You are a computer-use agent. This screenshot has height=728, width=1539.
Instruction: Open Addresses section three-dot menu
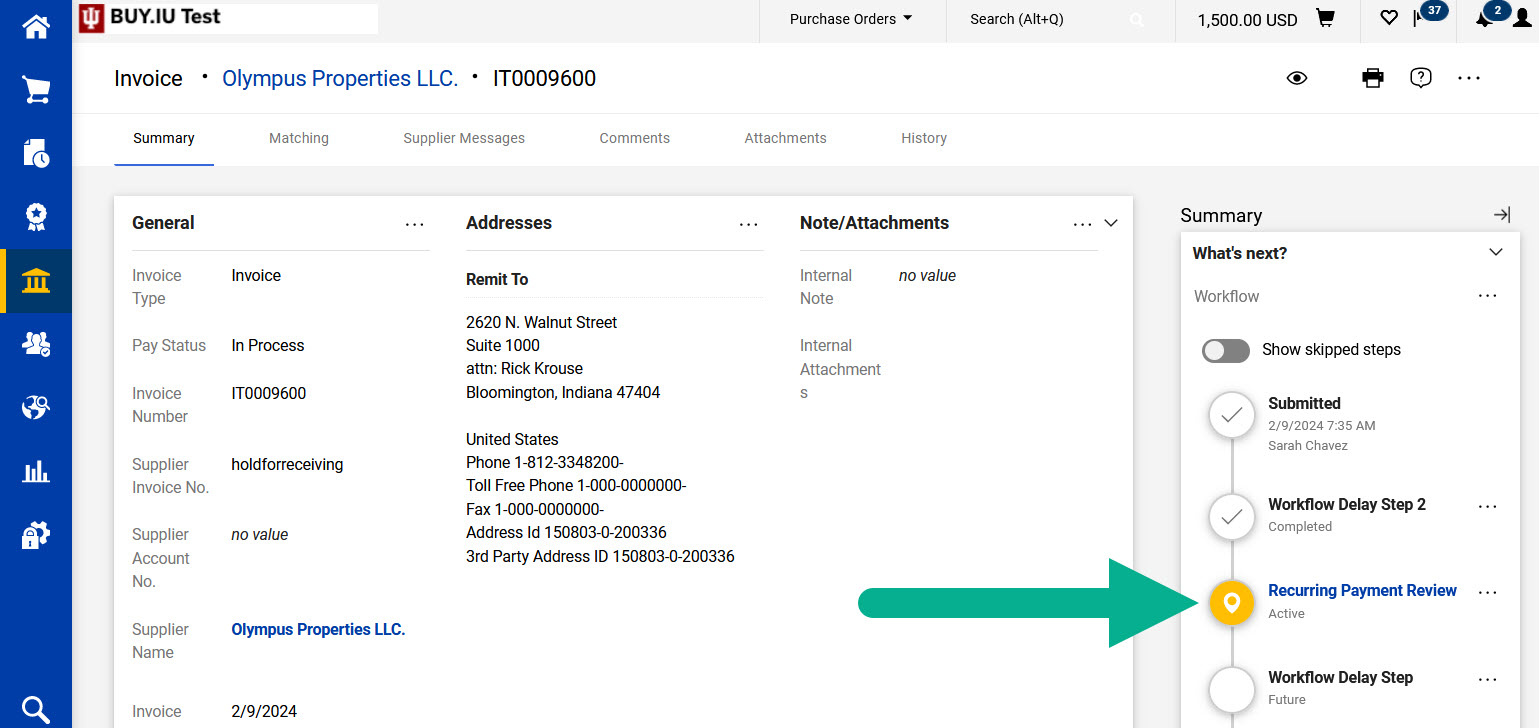(x=749, y=225)
